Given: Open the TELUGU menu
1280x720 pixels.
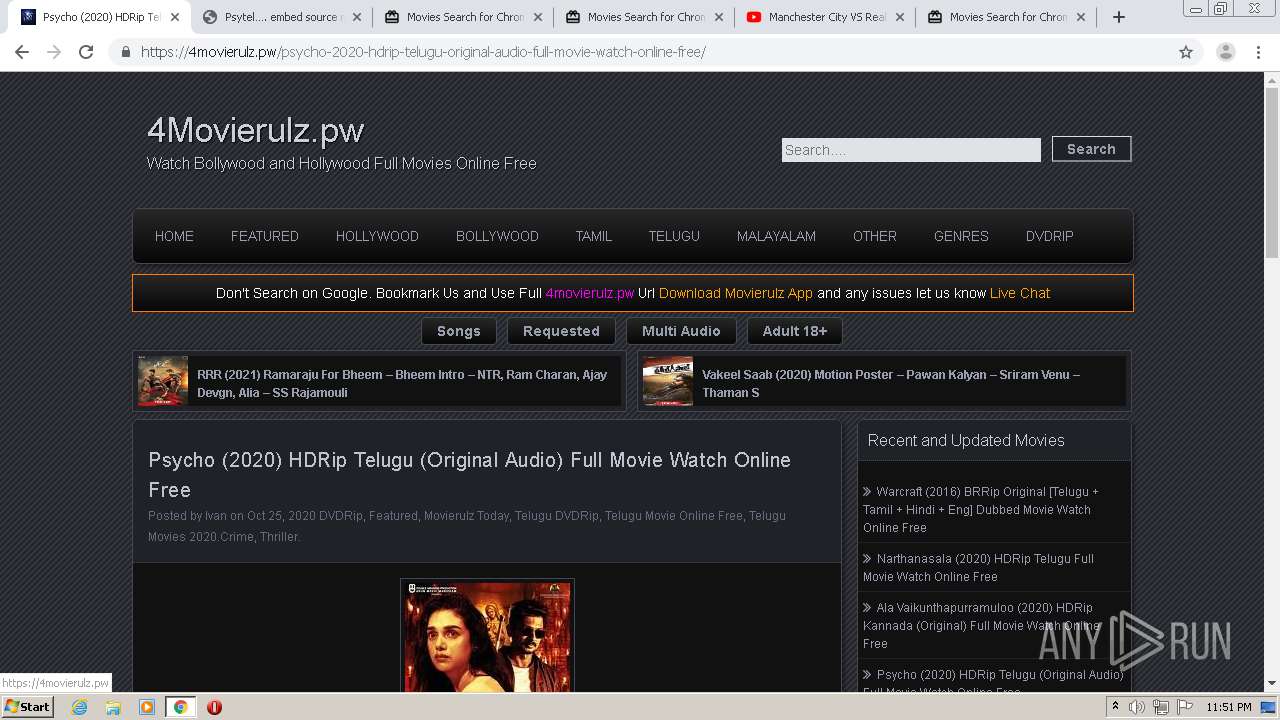Looking at the screenshot, I should (674, 236).
